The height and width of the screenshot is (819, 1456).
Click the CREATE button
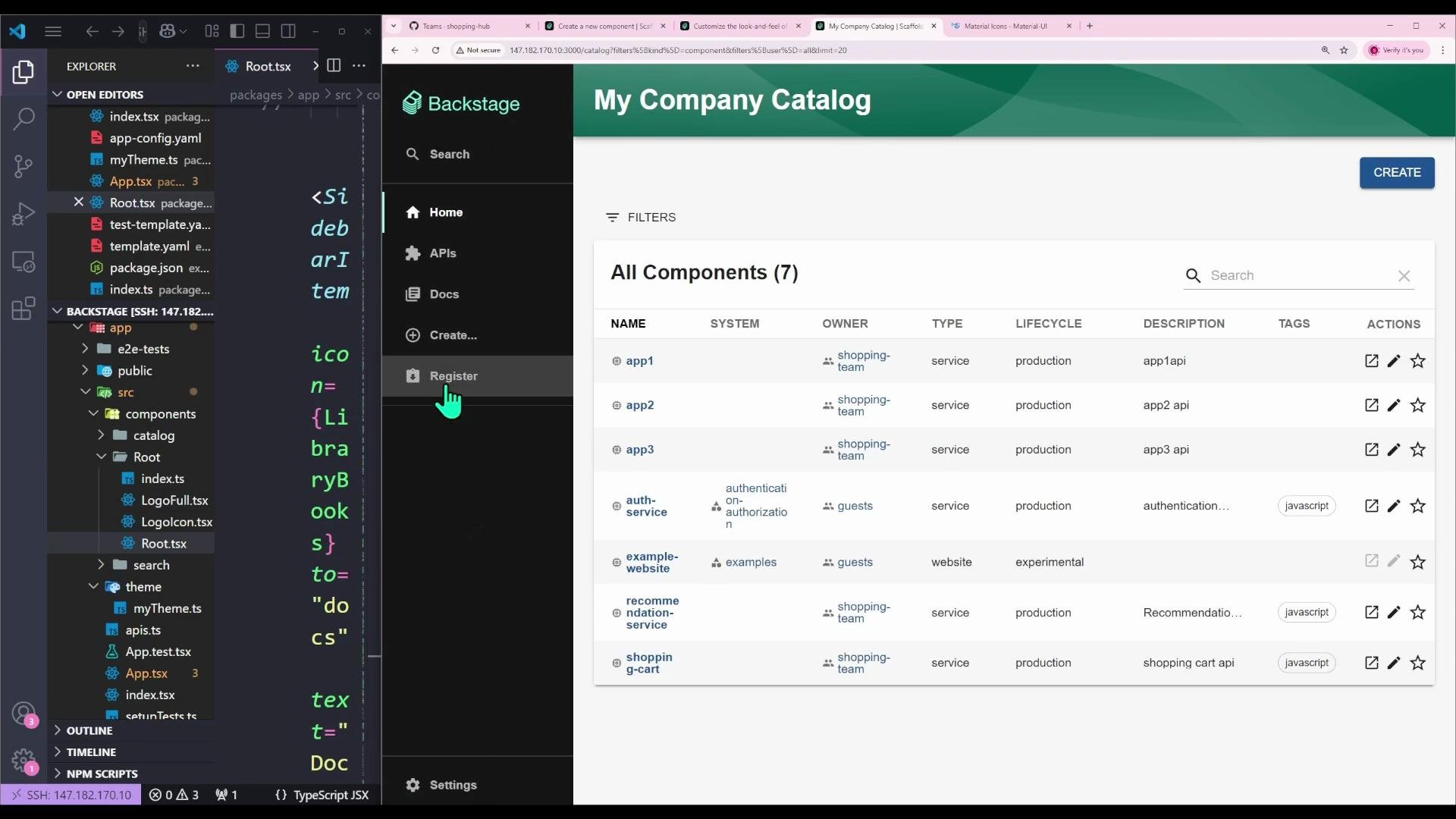point(1397,173)
